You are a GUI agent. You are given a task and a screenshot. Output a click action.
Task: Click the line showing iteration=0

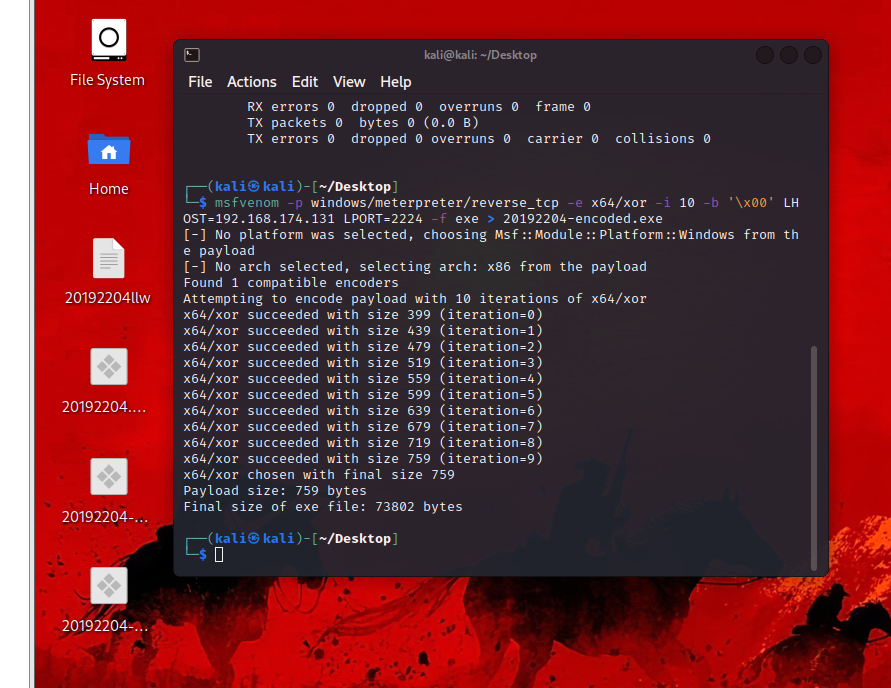click(x=363, y=314)
